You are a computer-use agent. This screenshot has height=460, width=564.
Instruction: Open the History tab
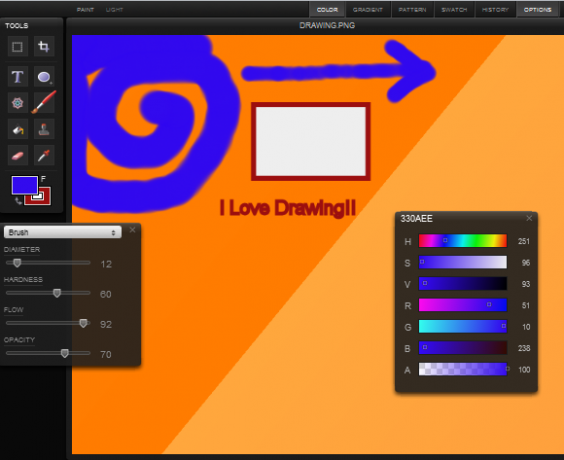pyautogui.click(x=495, y=10)
